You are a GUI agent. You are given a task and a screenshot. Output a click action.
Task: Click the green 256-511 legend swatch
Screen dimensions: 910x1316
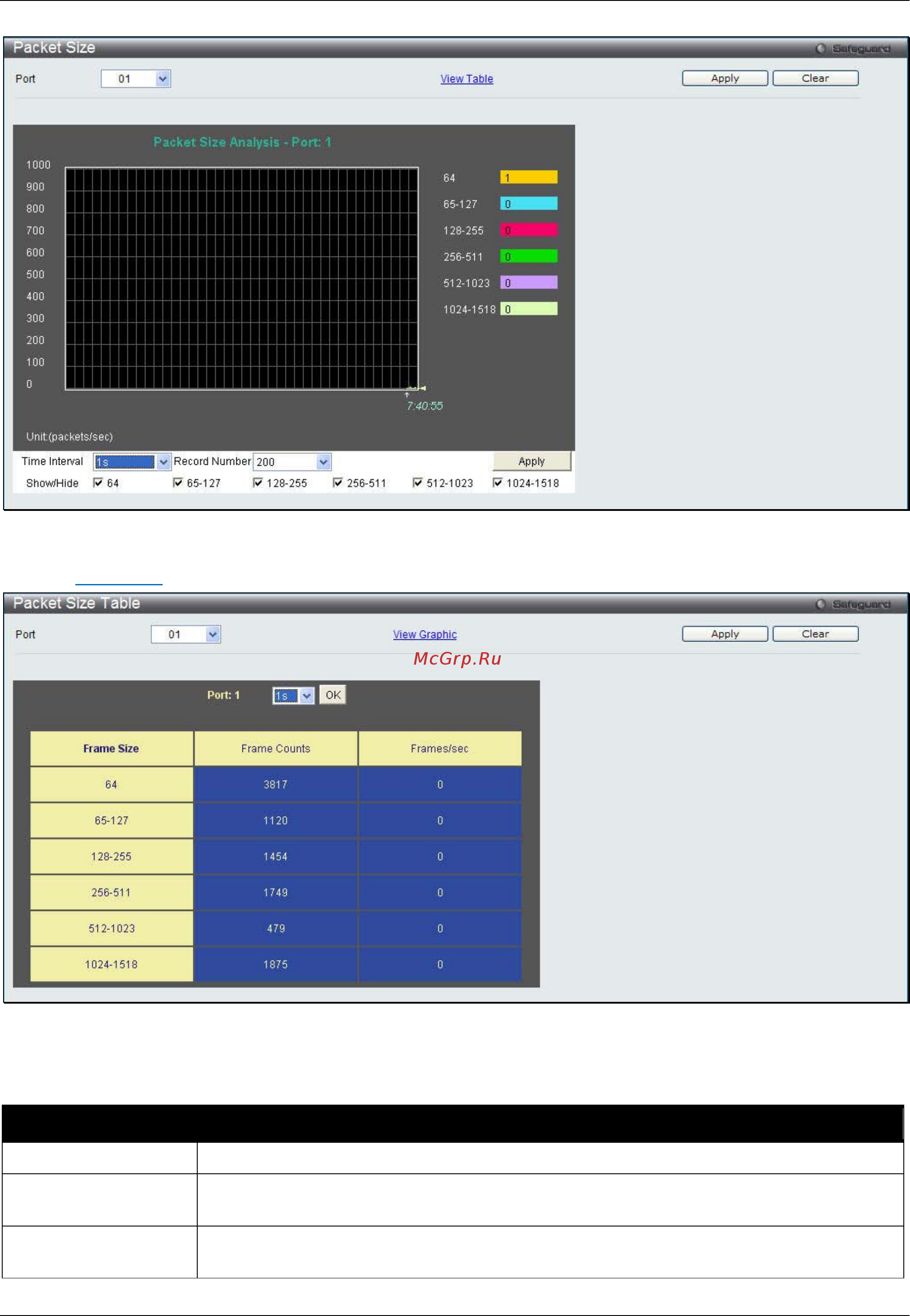(x=528, y=256)
